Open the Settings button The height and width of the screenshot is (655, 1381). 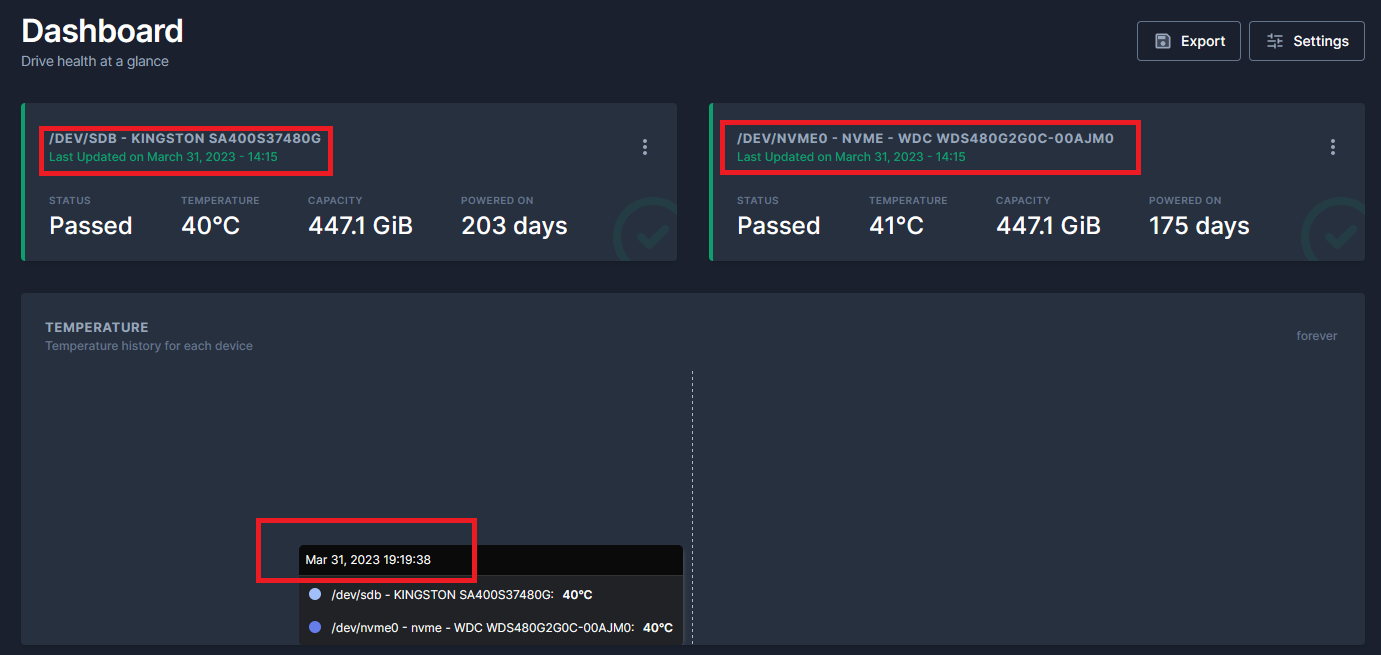pos(1307,41)
